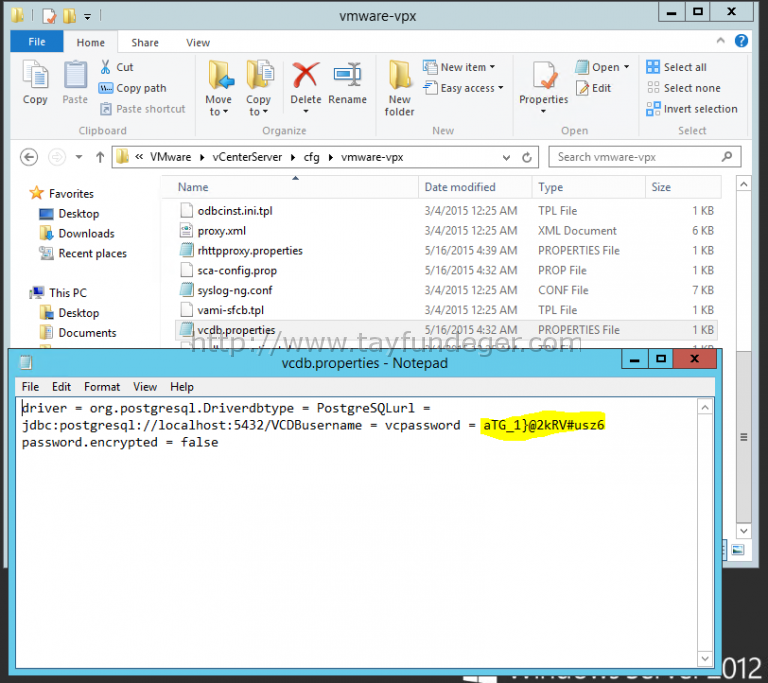Click the Cut scissors icon
768x683 pixels.
click(x=107, y=67)
